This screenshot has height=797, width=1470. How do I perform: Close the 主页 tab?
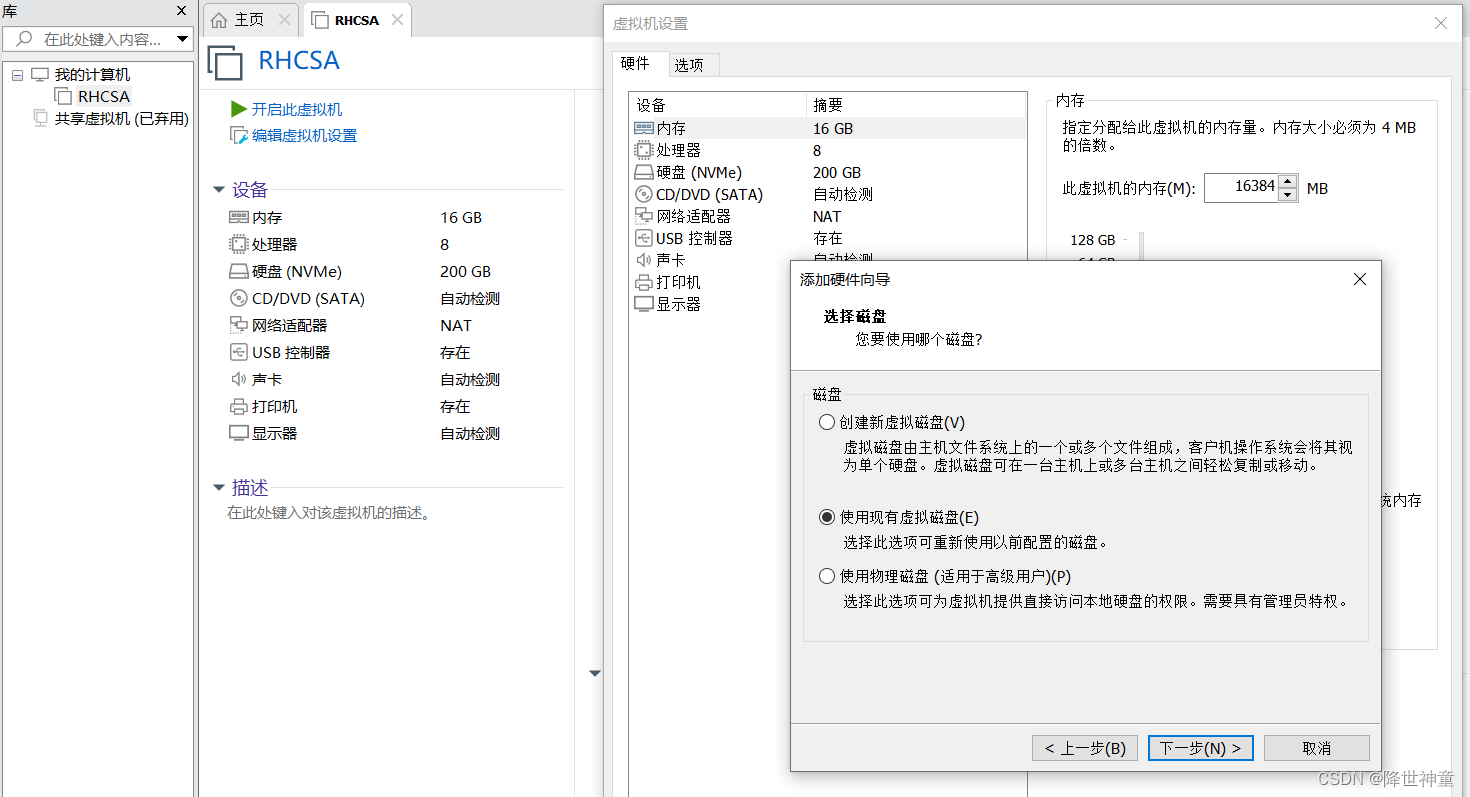coord(284,20)
